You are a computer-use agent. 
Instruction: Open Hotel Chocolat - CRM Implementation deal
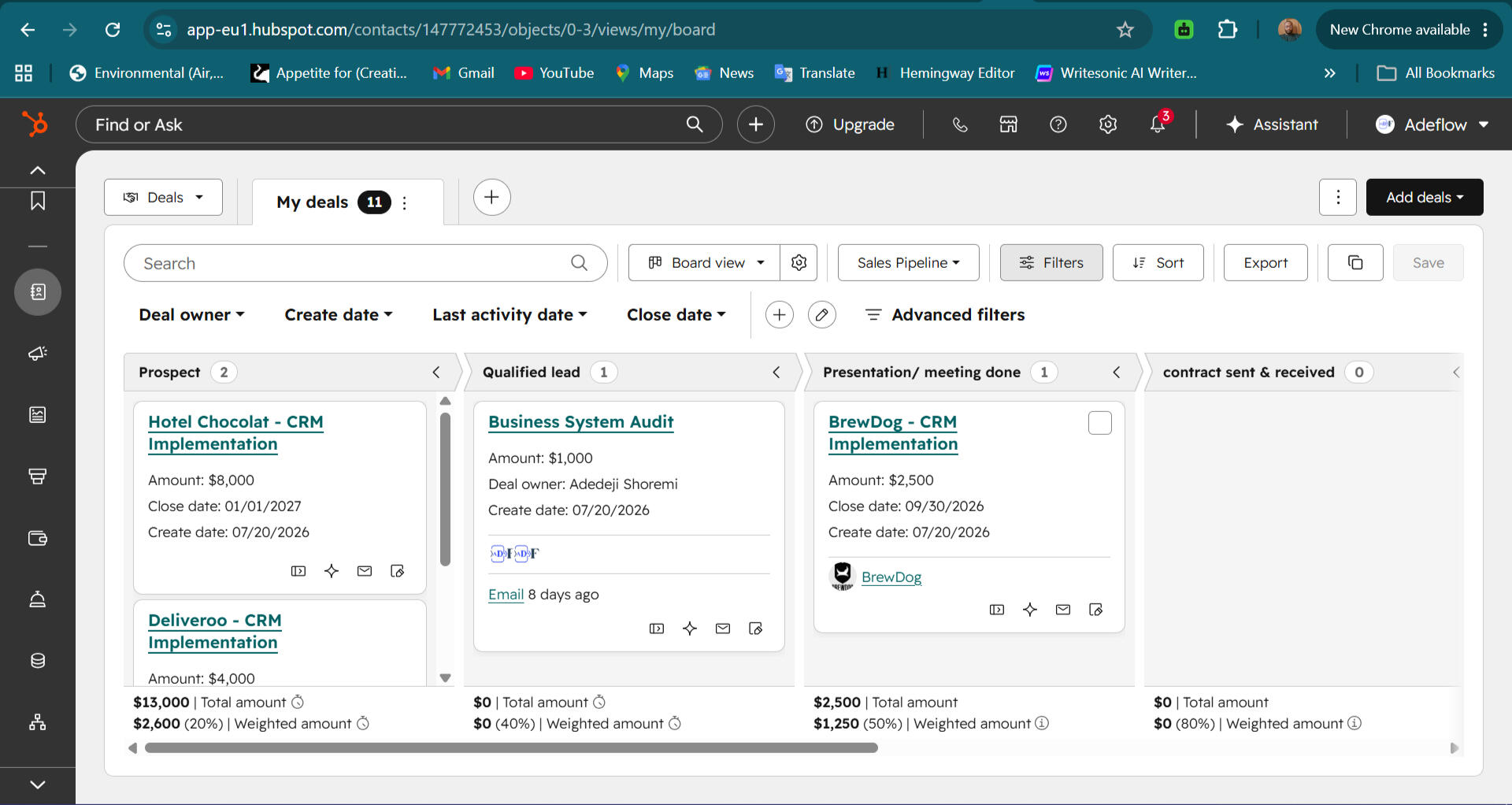coord(235,432)
